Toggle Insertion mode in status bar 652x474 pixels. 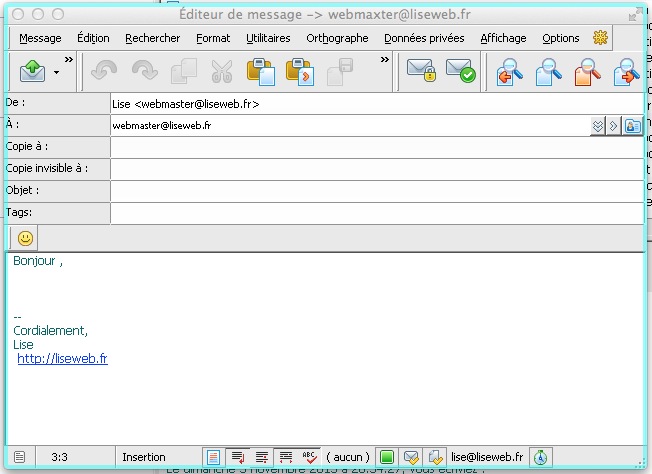[x=144, y=457]
